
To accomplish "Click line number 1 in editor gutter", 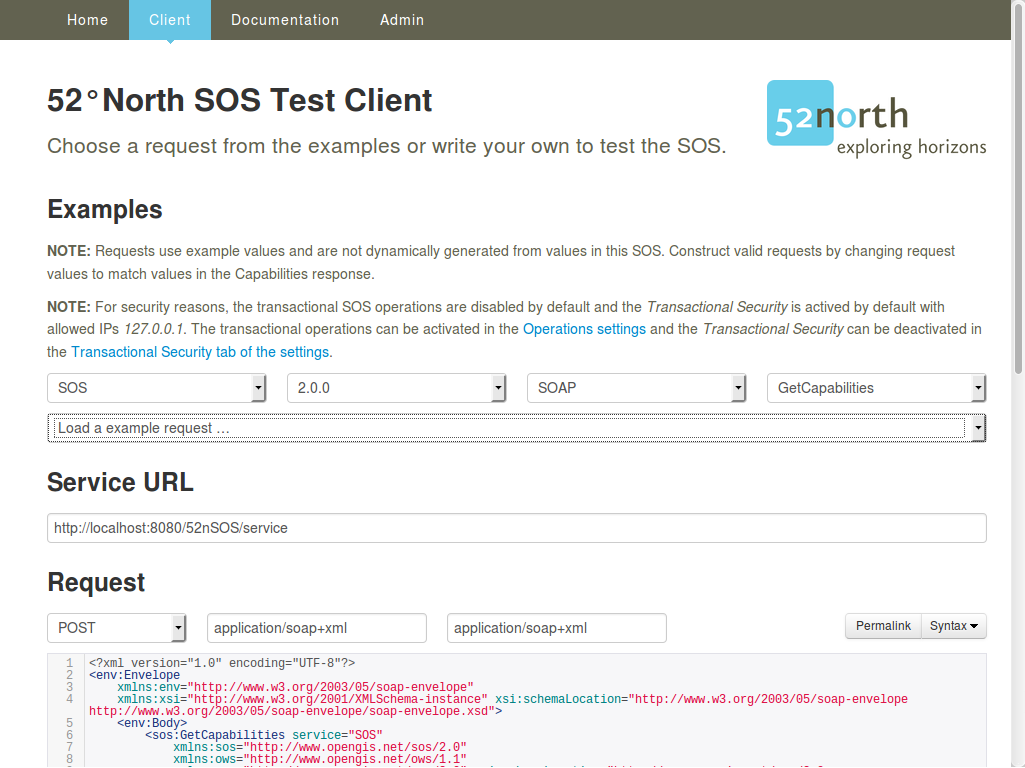I will [69, 663].
